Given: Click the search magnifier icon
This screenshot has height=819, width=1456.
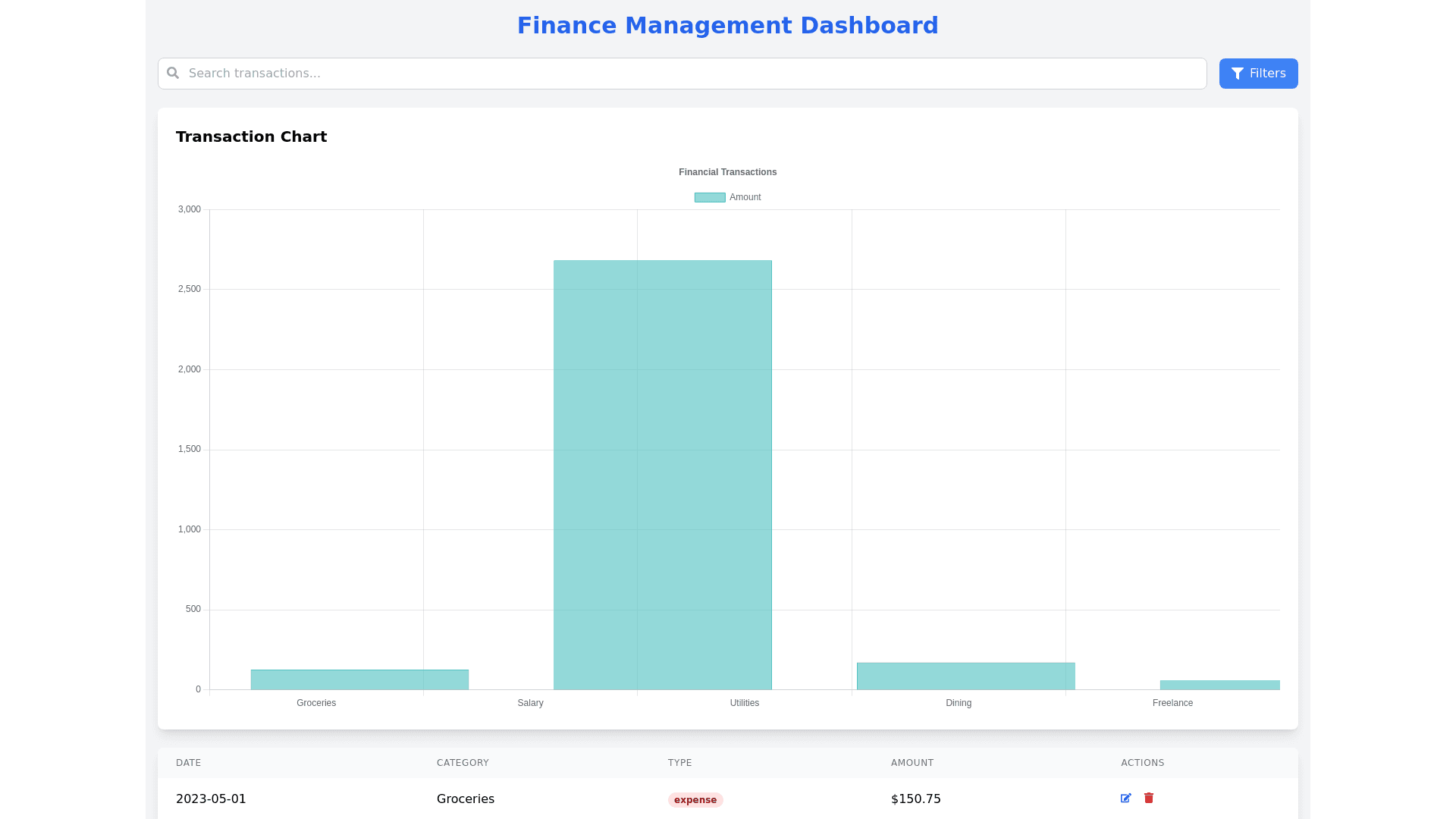Looking at the screenshot, I should click(173, 73).
